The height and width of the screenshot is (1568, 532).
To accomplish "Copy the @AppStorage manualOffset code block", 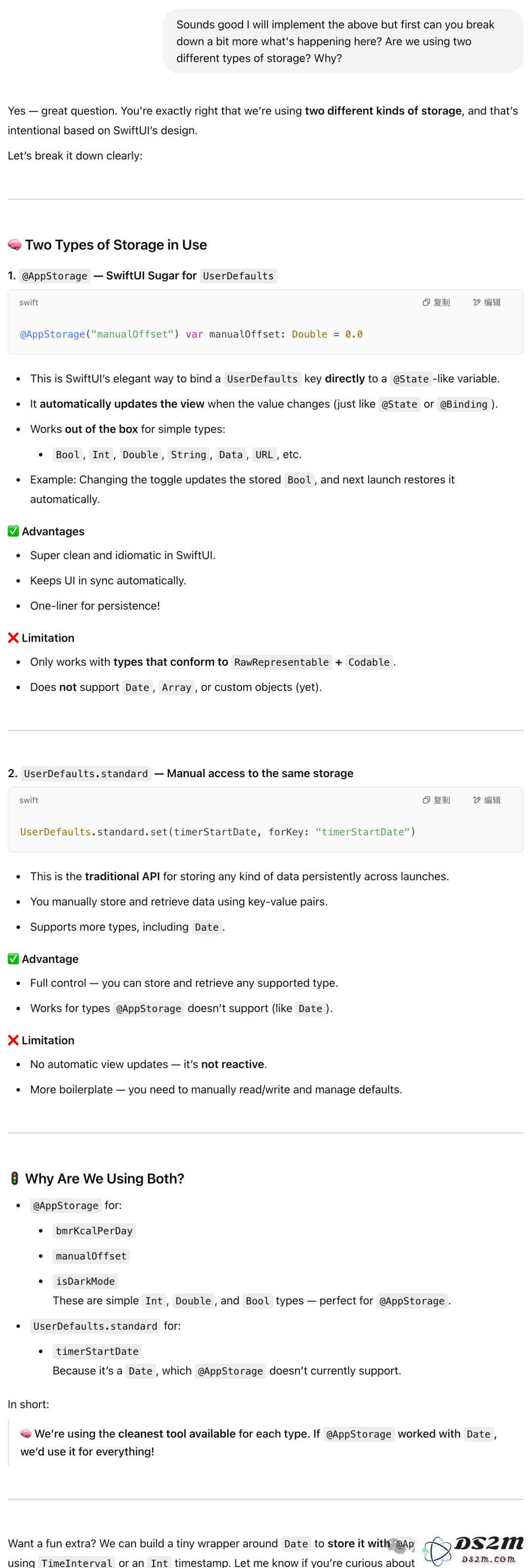I will click(x=436, y=303).
